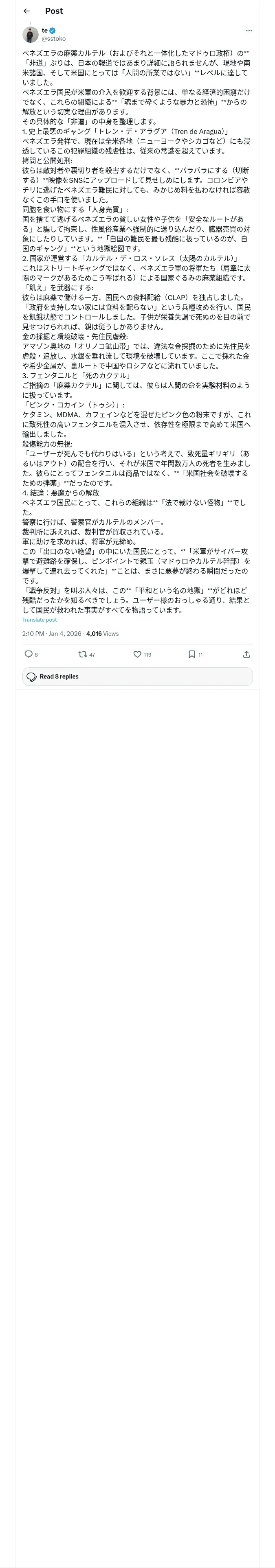Screen dimensions: 275x1568
Task: Click the chat icon in Read replies
Action: click(x=32, y=677)
